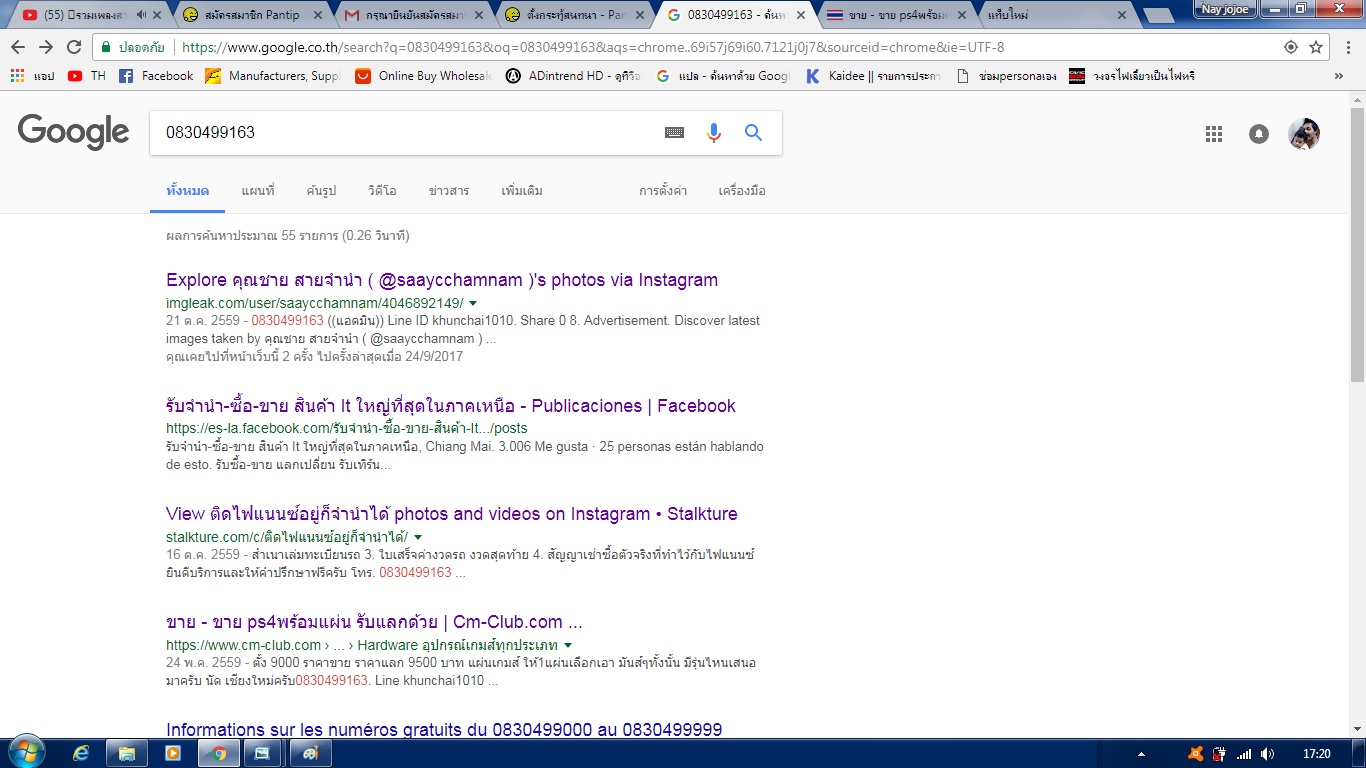Open the Chrome three-dot menu
The width and height of the screenshot is (1366, 768).
[1347, 47]
